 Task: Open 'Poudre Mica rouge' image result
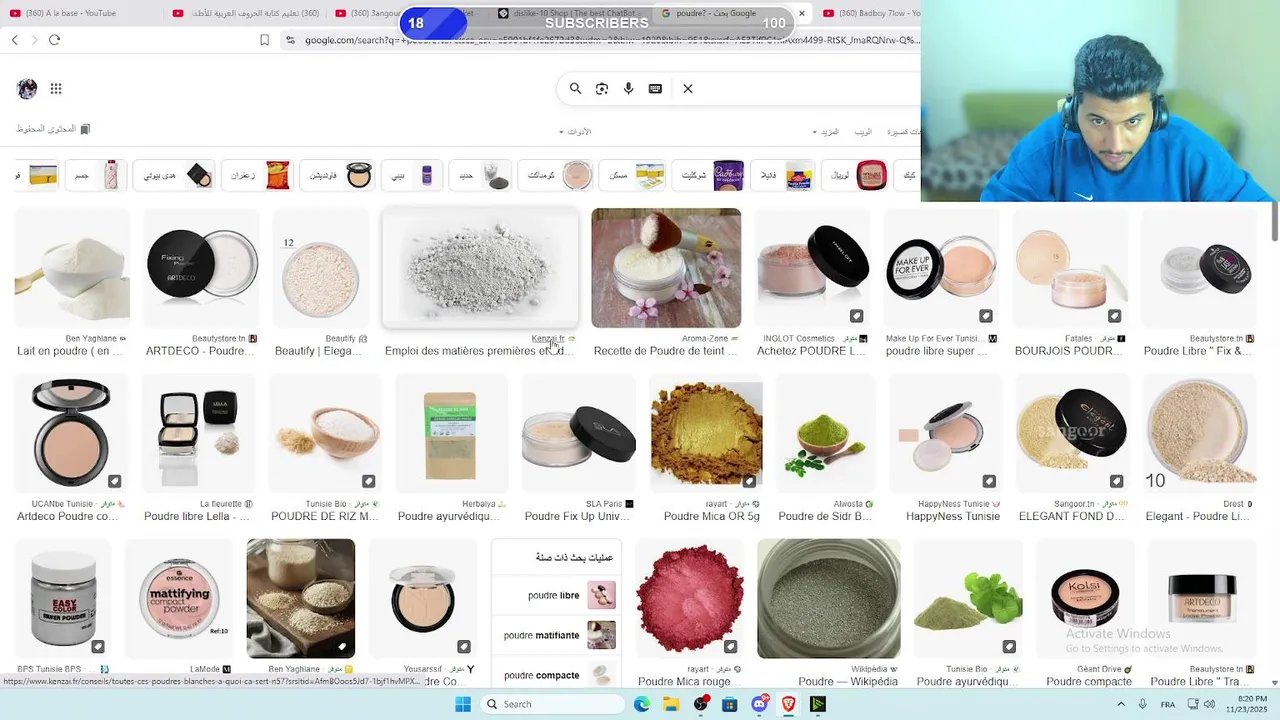(x=690, y=598)
